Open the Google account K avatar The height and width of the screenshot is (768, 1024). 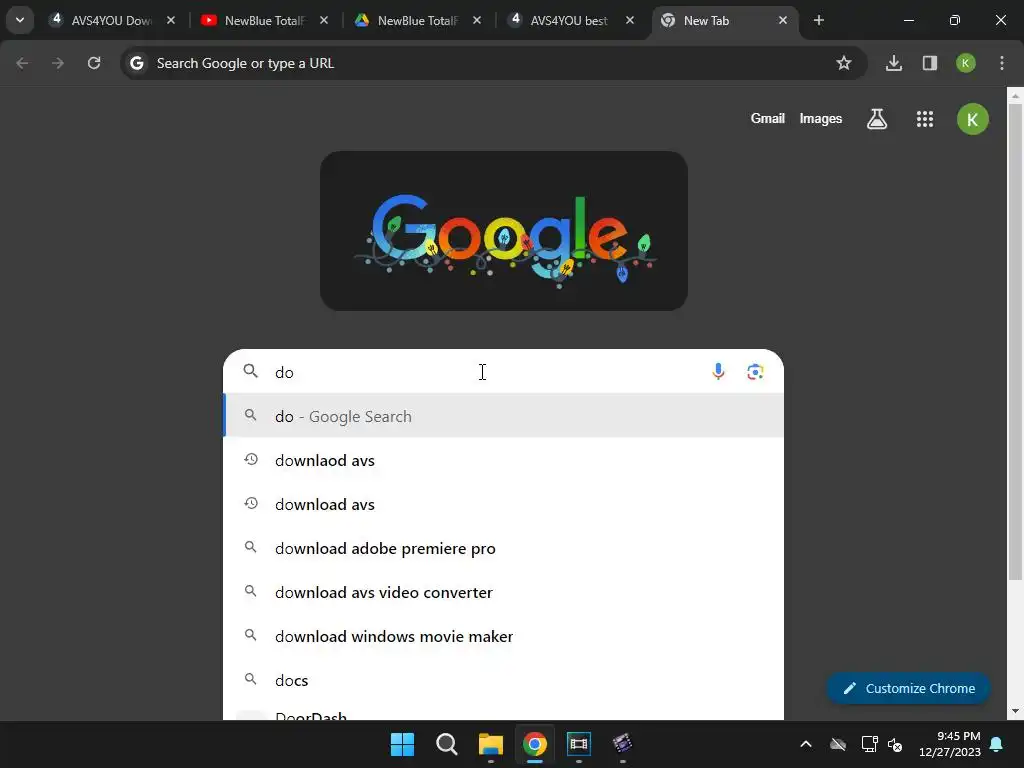pos(972,119)
